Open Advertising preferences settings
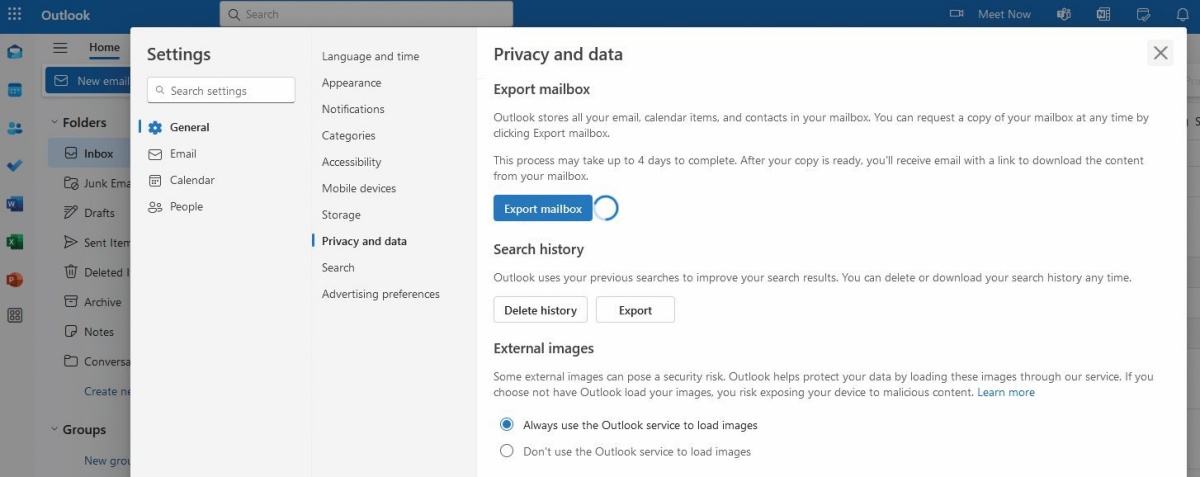 click(x=381, y=294)
